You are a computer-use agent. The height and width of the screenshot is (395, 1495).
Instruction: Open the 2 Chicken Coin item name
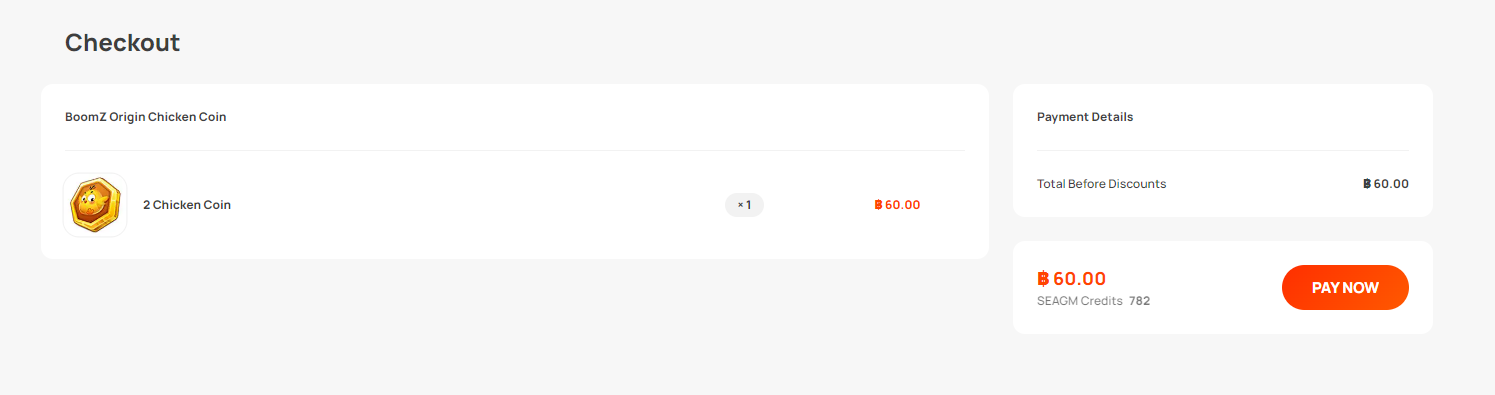click(x=187, y=205)
